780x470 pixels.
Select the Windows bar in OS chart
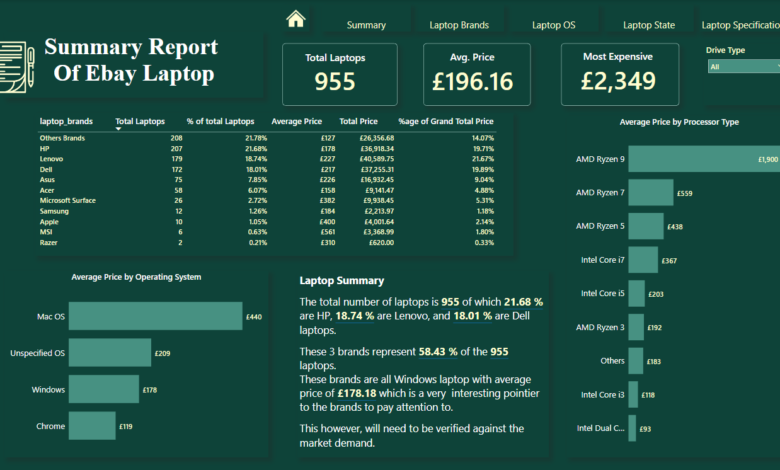coord(104,389)
